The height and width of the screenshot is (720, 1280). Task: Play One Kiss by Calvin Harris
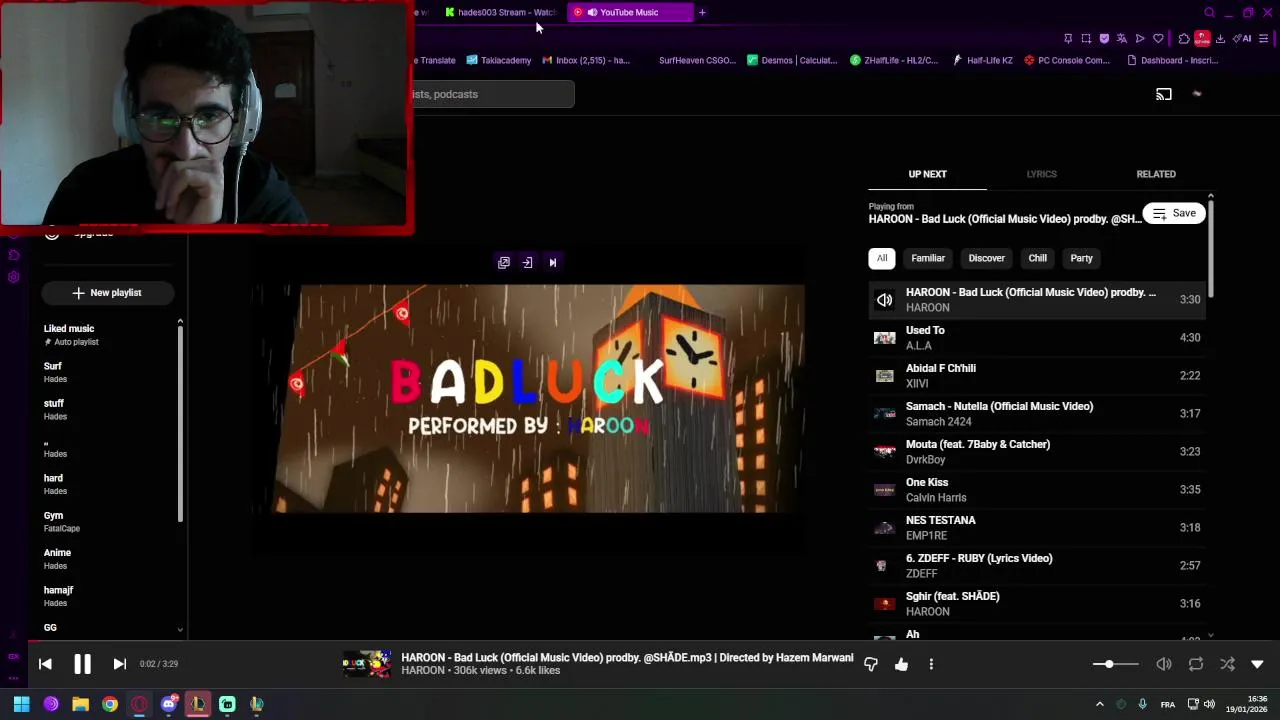(1037, 490)
